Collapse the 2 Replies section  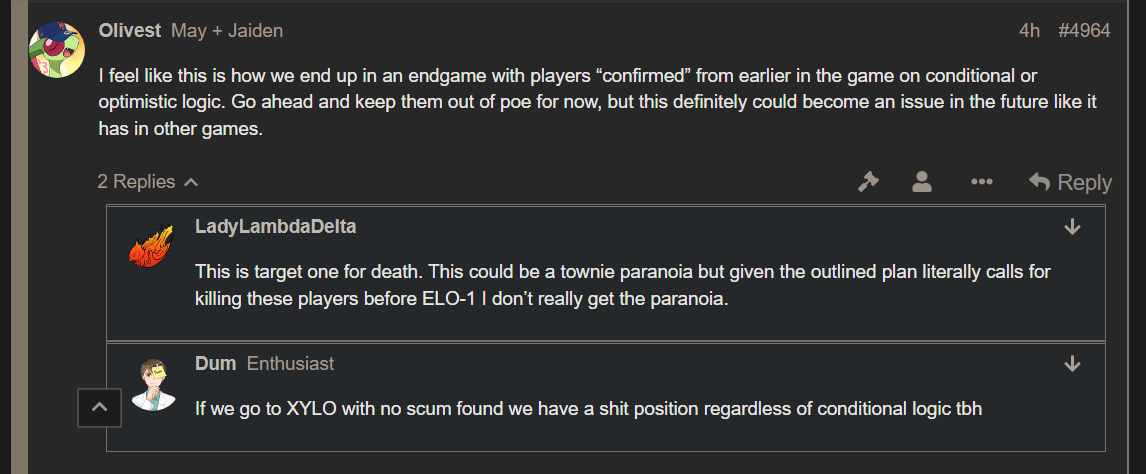[148, 181]
